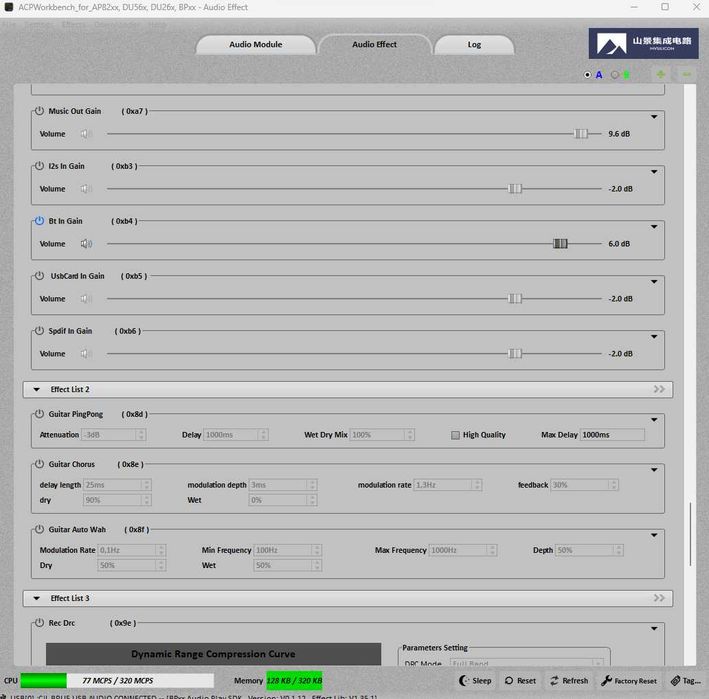This screenshot has height=699, width=709.
Task: Select preset A radio button
Action: (587, 75)
